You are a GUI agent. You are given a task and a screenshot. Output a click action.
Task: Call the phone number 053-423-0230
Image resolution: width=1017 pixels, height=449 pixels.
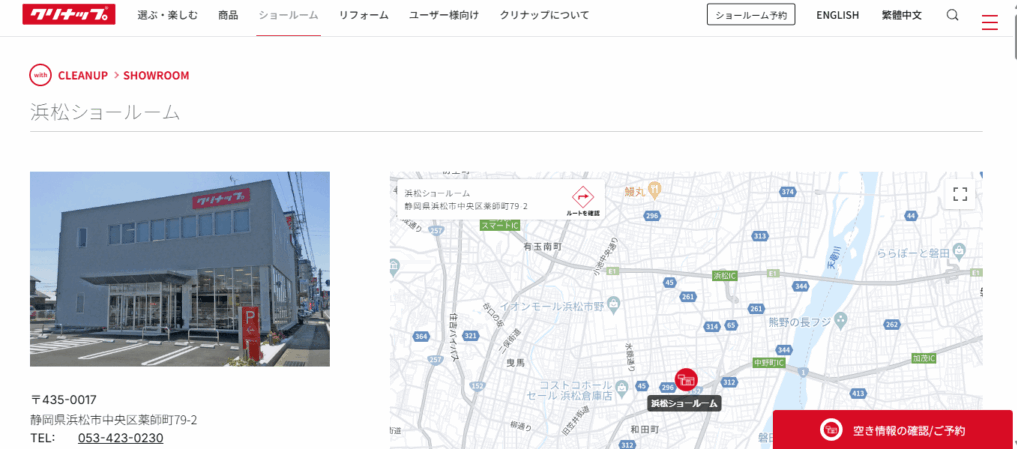point(121,438)
